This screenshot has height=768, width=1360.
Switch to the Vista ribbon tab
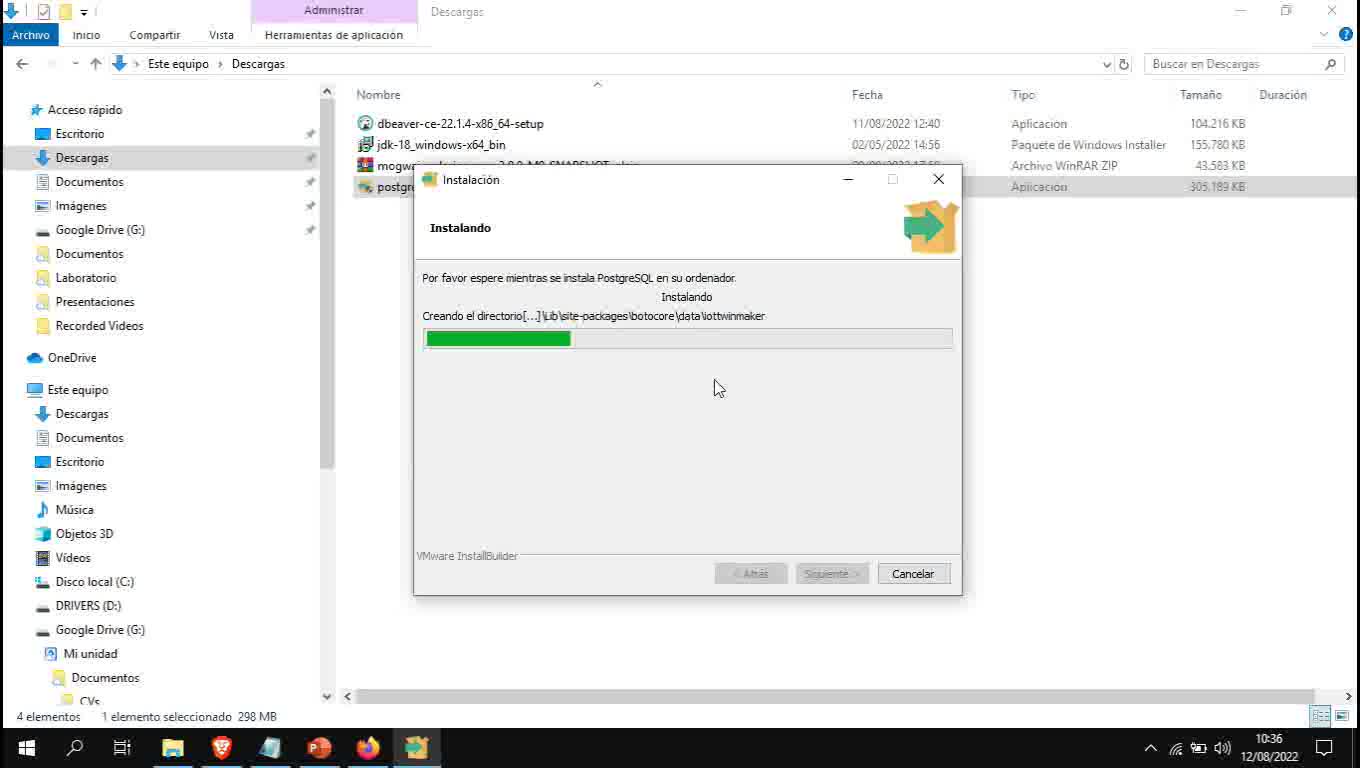221,35
